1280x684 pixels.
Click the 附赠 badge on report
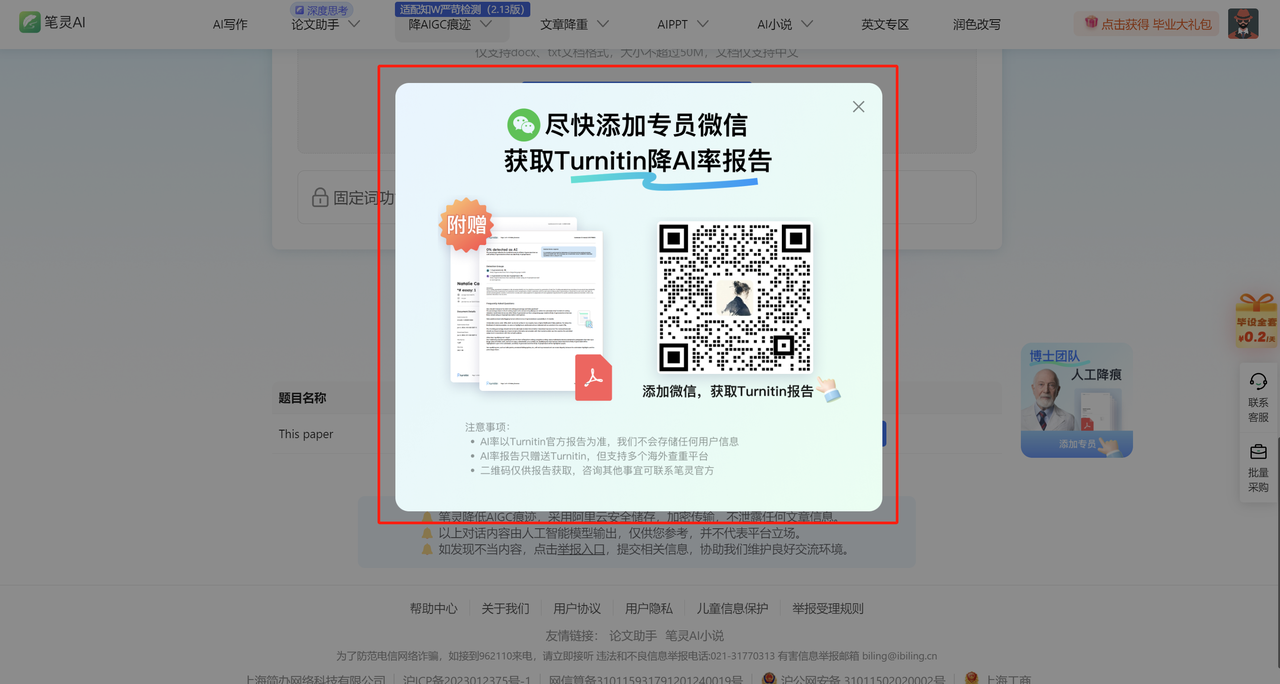pos(466,224)
